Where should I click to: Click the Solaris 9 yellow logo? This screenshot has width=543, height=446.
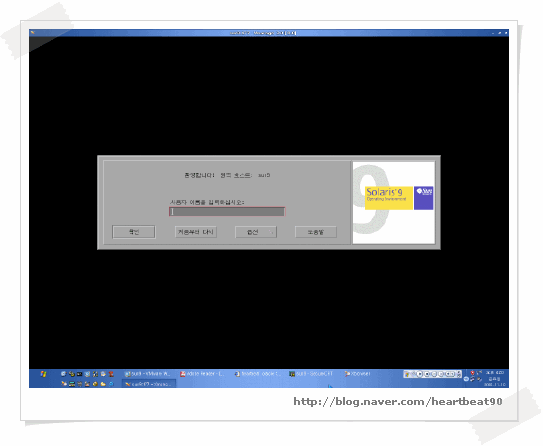coord(389,198)
